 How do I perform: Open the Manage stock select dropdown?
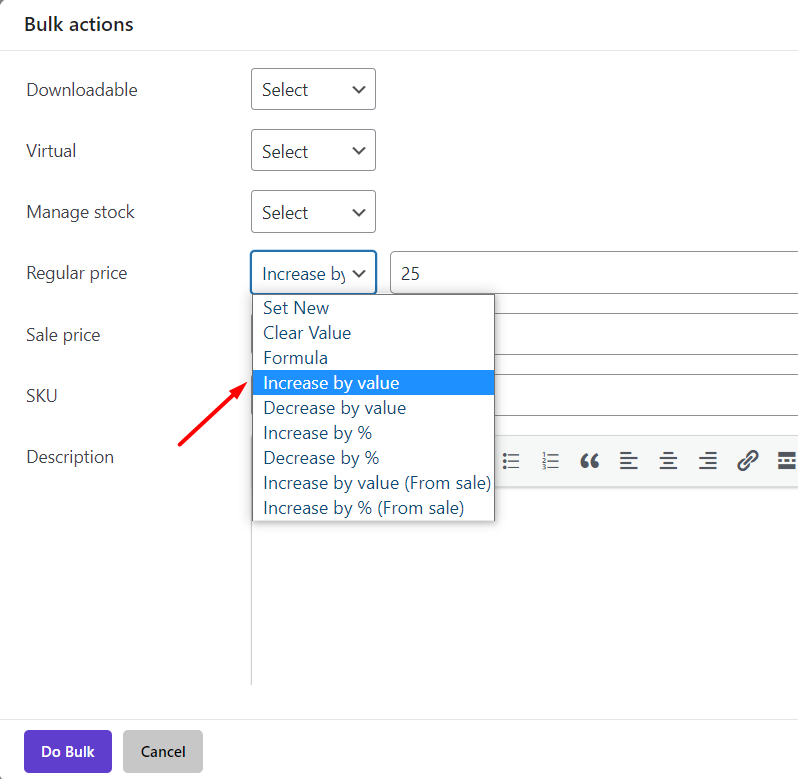[314, 212]
